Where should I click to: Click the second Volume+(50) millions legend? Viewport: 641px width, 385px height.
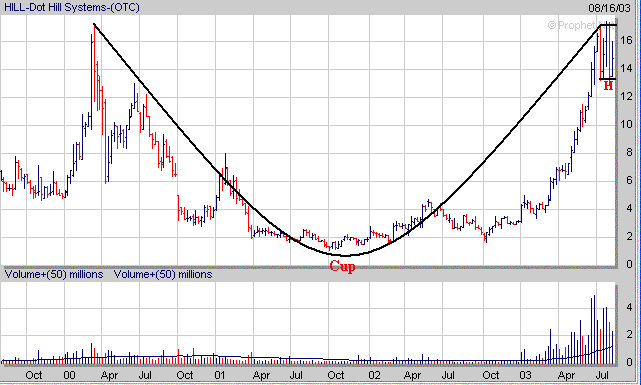(163, 274)
